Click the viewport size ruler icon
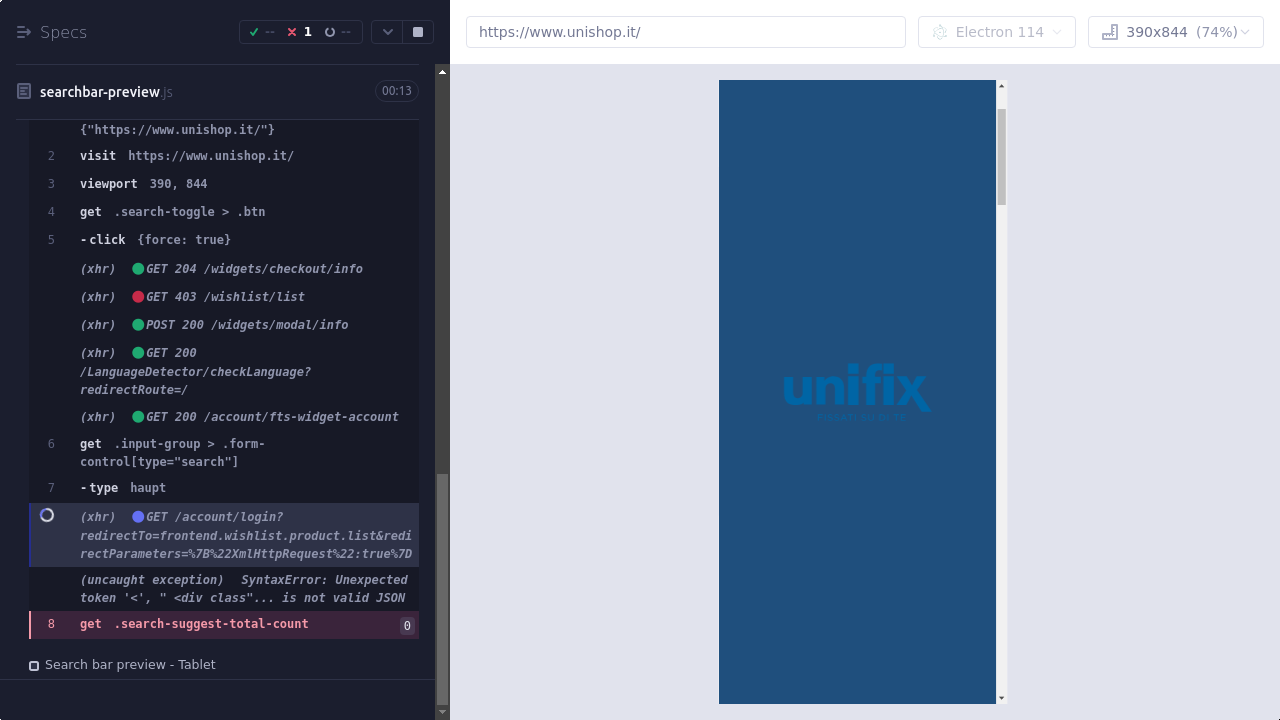 click(x=1109, y=32)
